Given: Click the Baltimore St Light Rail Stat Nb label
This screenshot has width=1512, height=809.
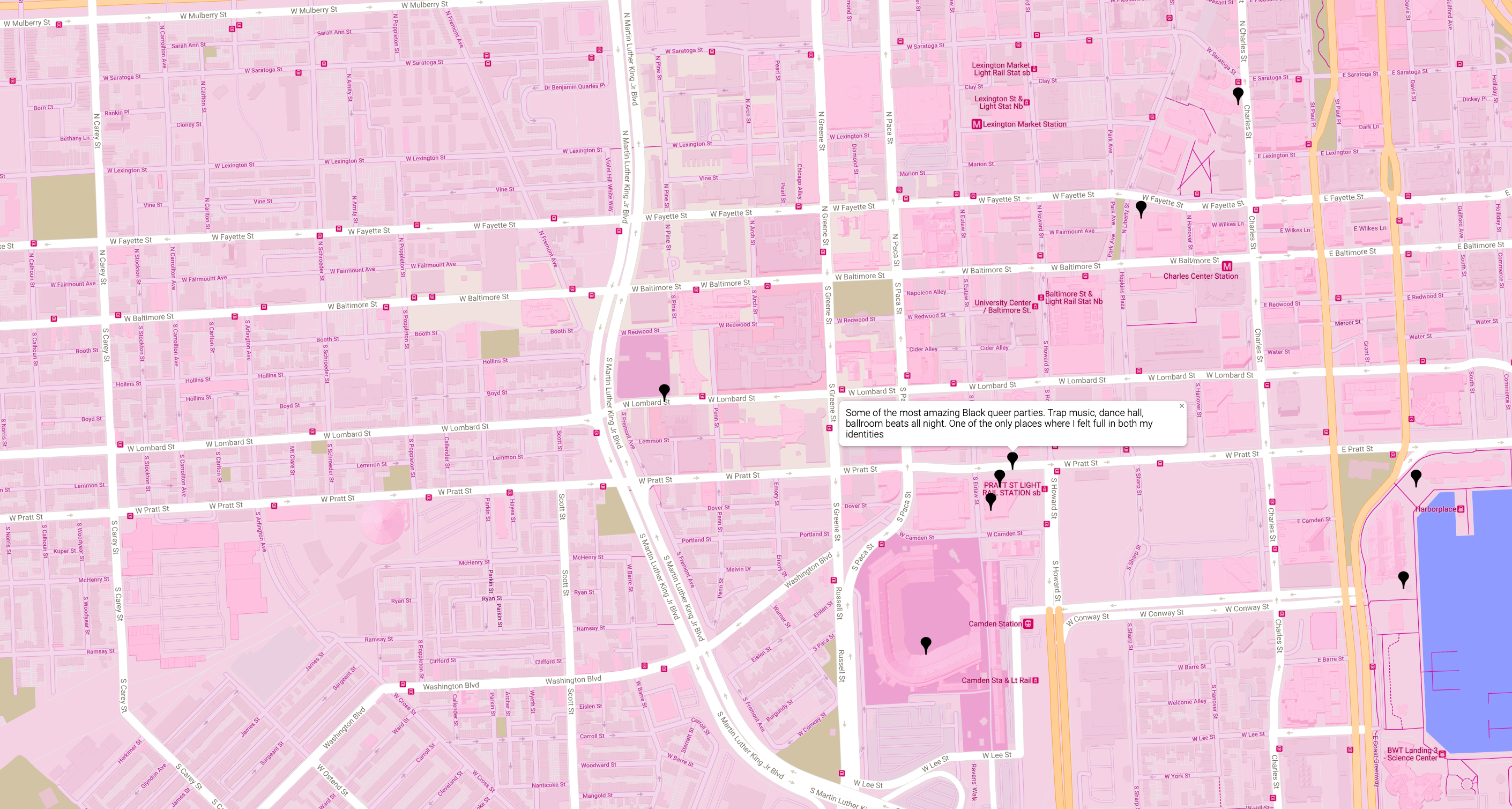Looking at the screenshot, I should [1073, 298].
